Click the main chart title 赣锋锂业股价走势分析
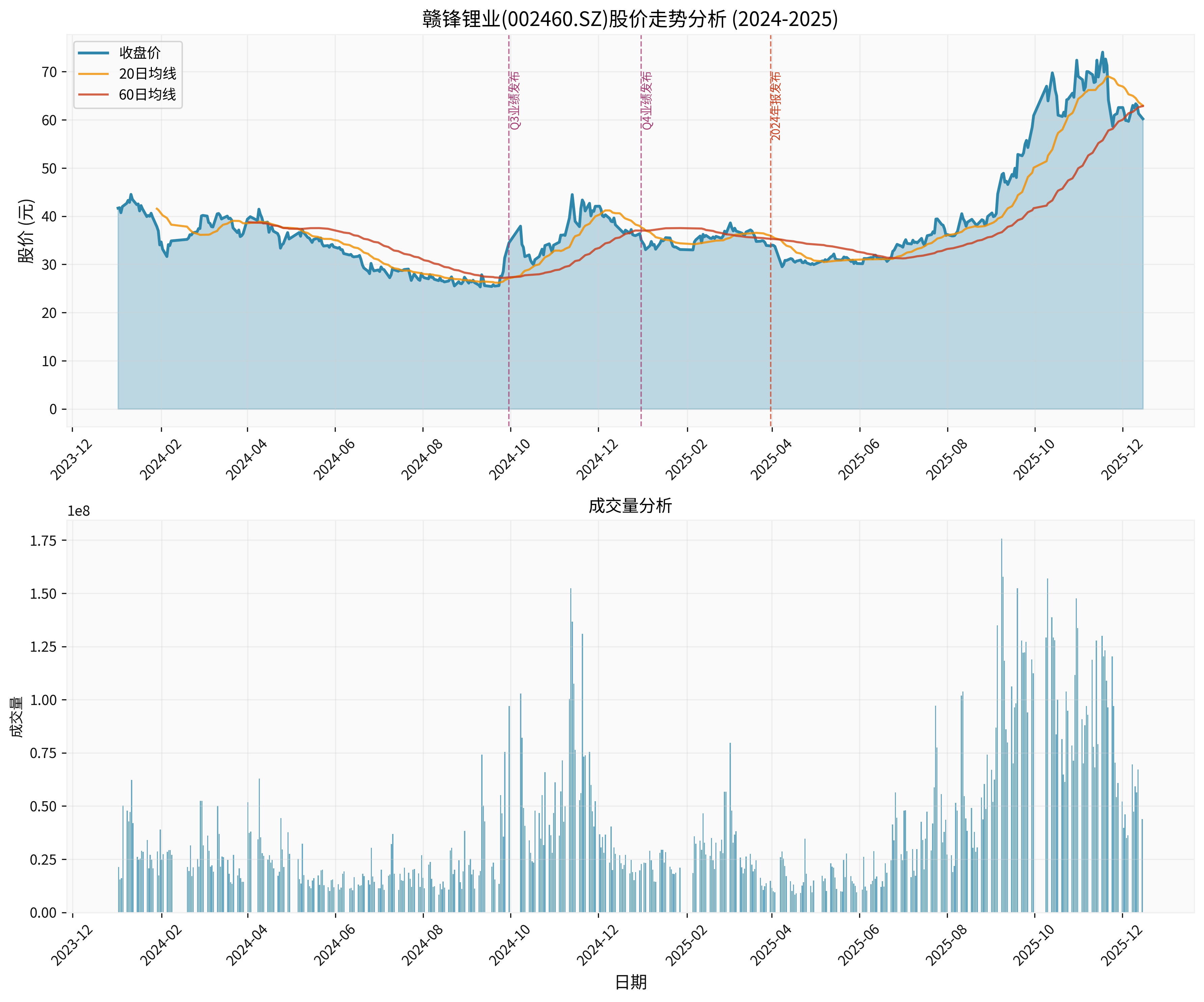 click(630, 19)
